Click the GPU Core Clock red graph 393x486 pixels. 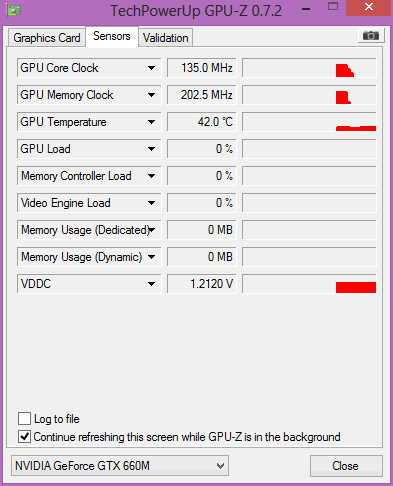(309, 68)
